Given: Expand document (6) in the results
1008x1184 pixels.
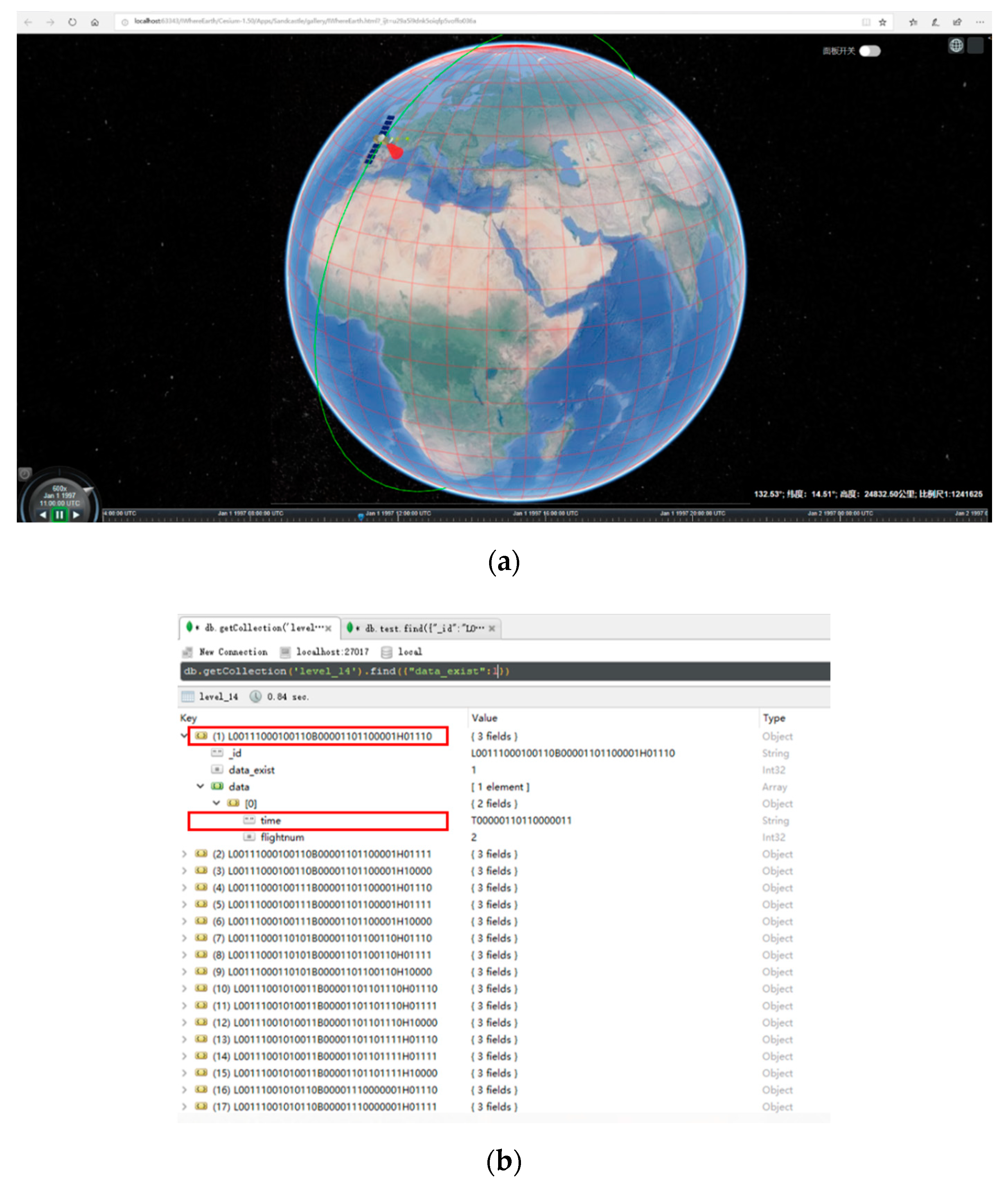Looking at the screenshot, I should [184, 921].
